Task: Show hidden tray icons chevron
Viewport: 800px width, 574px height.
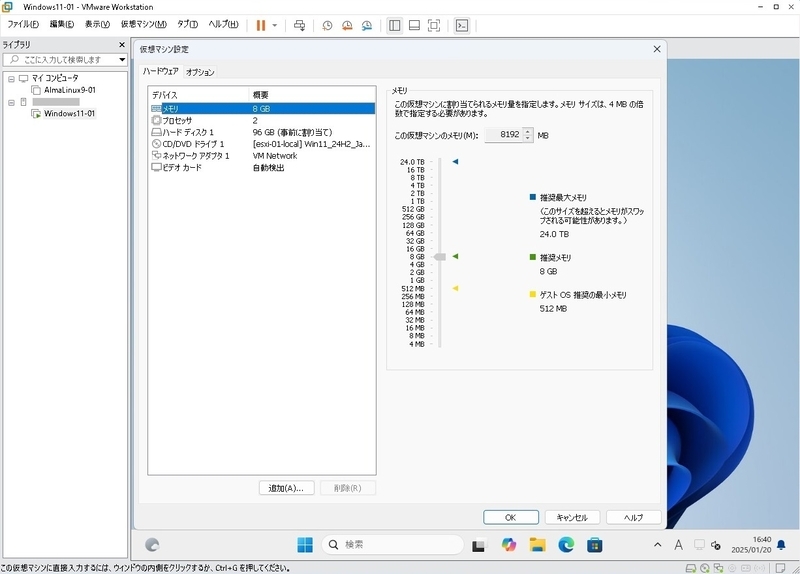Action: (658, 545)
